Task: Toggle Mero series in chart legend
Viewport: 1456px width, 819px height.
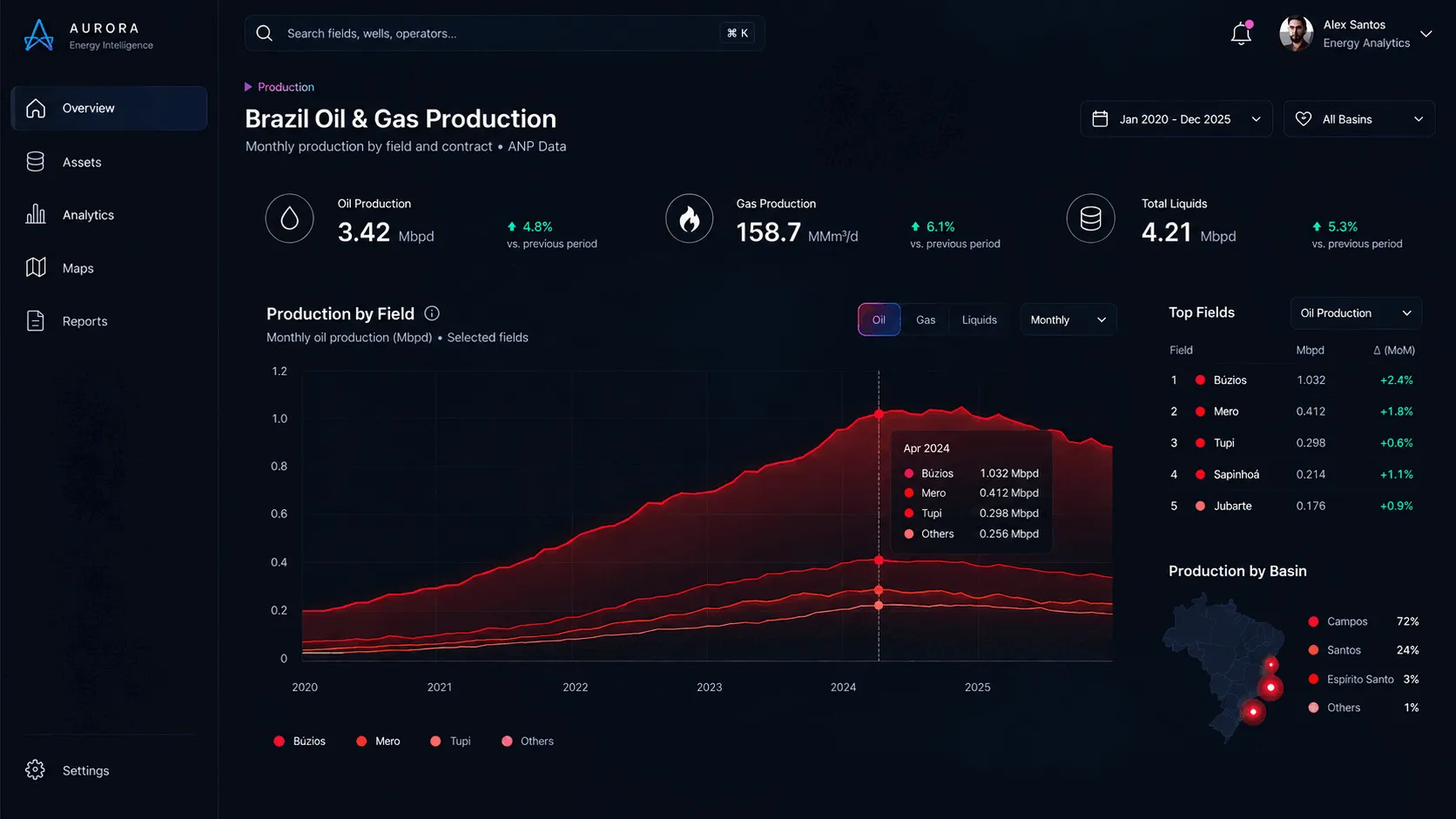Action: point(378,742)
